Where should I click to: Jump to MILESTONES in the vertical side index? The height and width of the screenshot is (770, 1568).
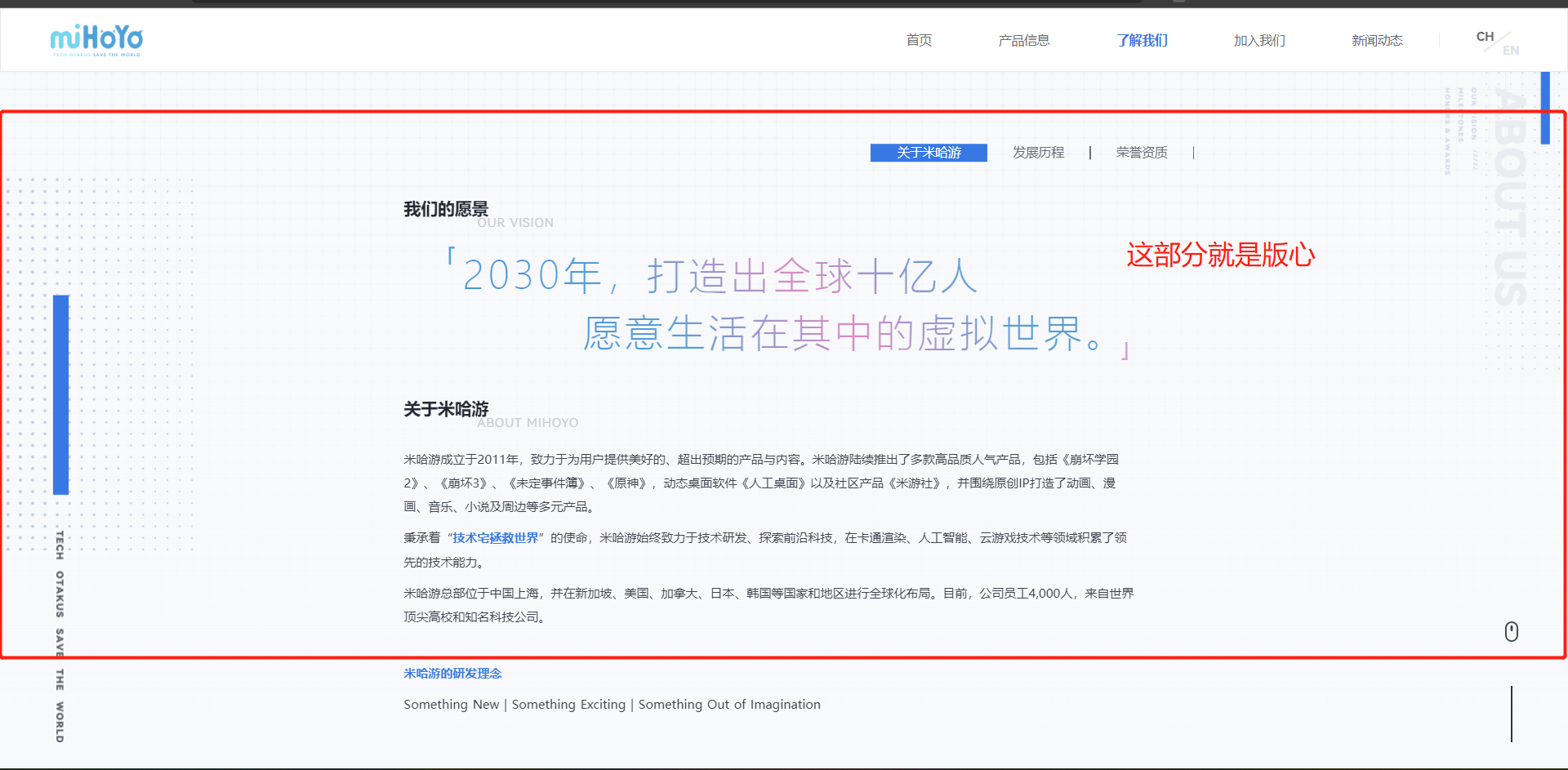point(1461,115)
